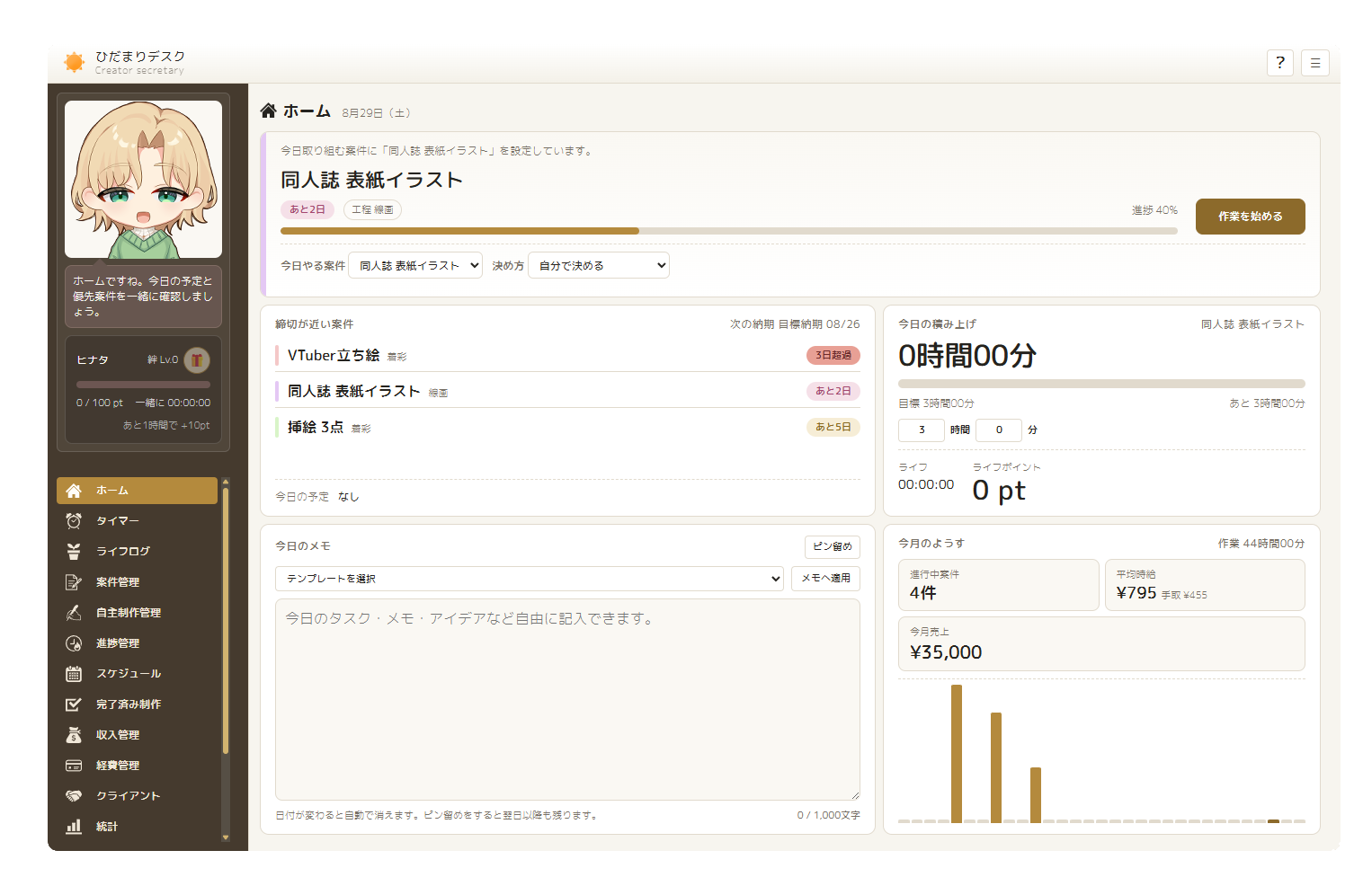Click the ホーム house icon in sidebar
Screen dimensions: 1372x886
pyautogui.click(x=74, y=491)
